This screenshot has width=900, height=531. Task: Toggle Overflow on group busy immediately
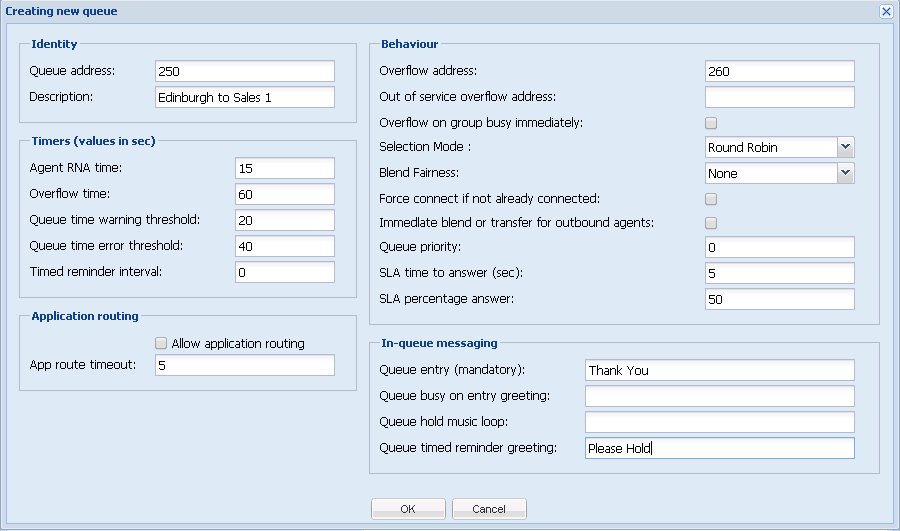click(x=711, y=123)
